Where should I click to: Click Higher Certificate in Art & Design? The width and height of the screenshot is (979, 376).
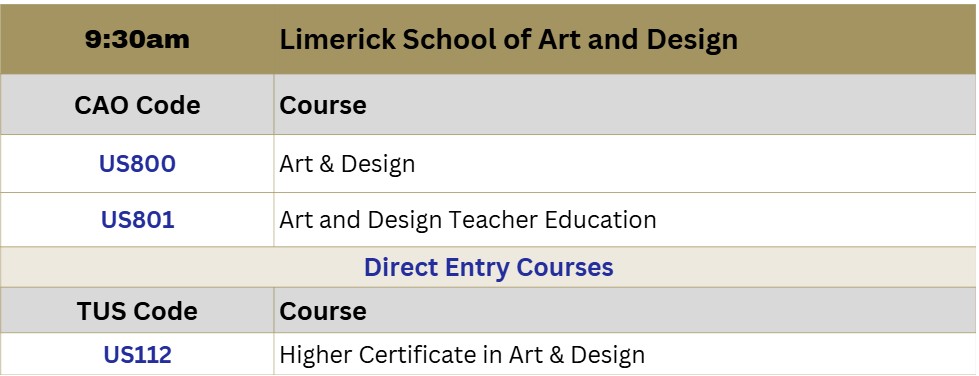(462, 355)
